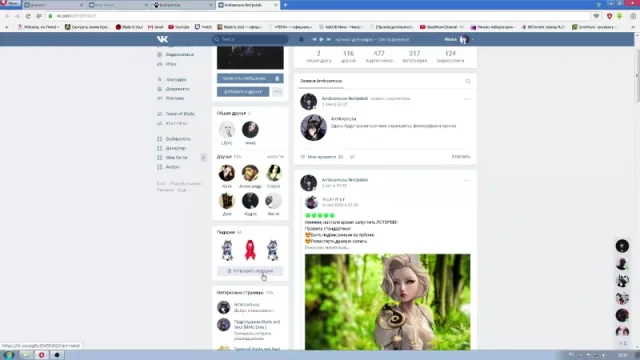Image resolution: width=640 pixels, height=360 pixels.
Task: Skip to previous track in the header player
Action: click(314, 39)
